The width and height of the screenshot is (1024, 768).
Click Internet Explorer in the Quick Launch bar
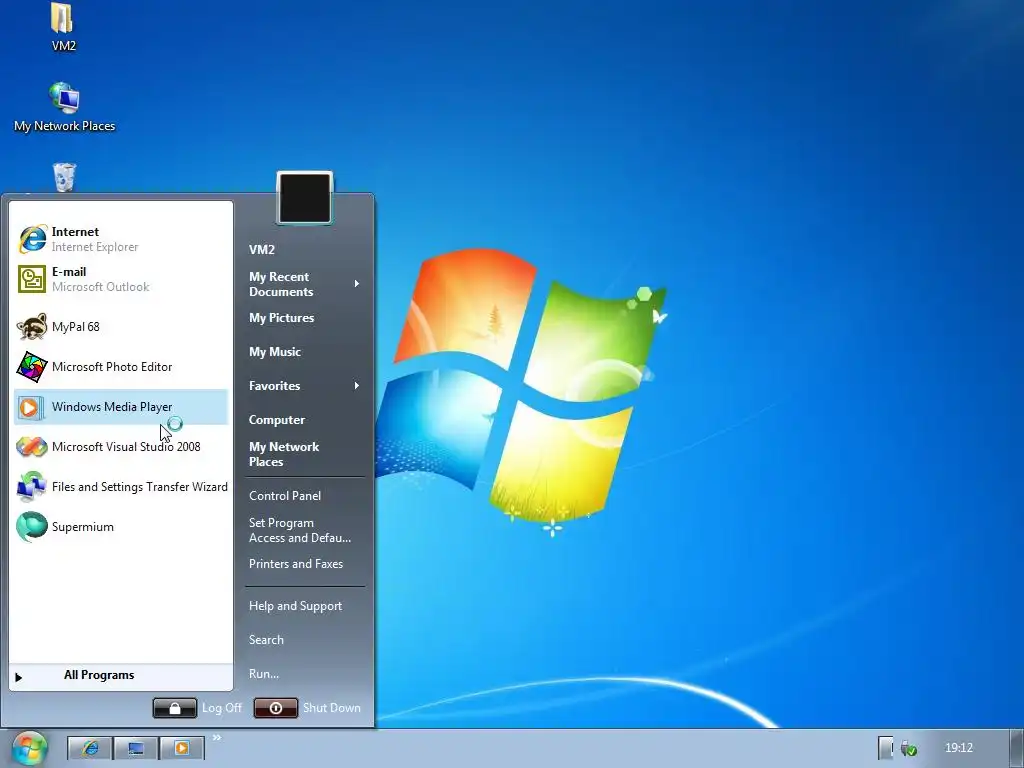click(90, 748)
